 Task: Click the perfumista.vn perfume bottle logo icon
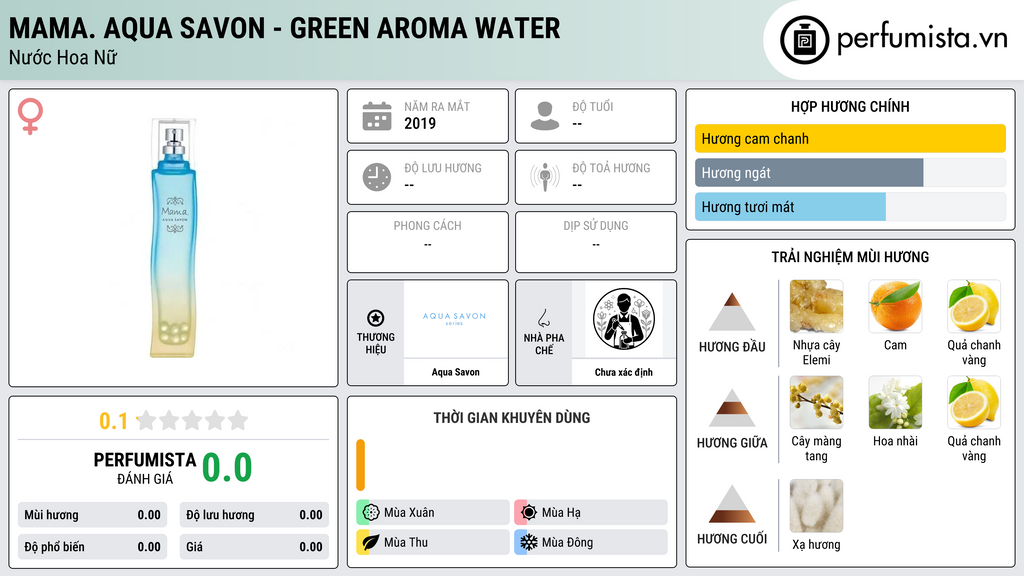804,40
